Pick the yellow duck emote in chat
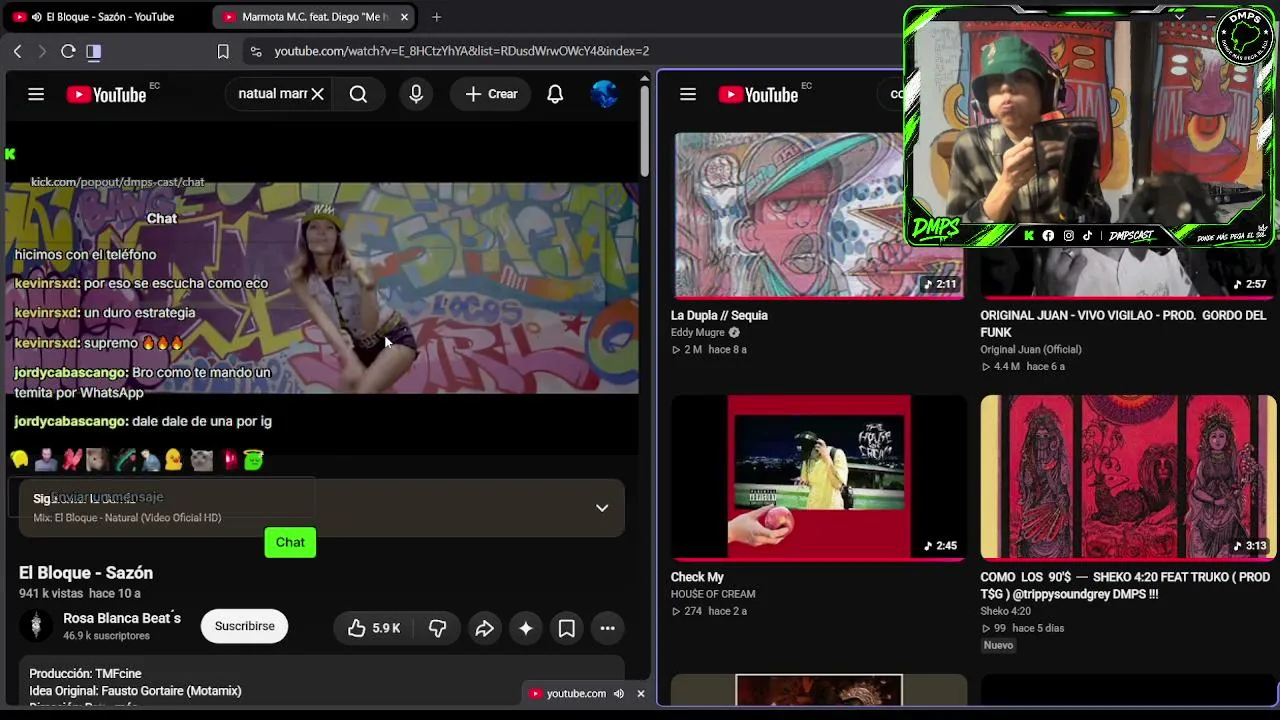This screenshot has height=720, width=1280. (174, 460)
